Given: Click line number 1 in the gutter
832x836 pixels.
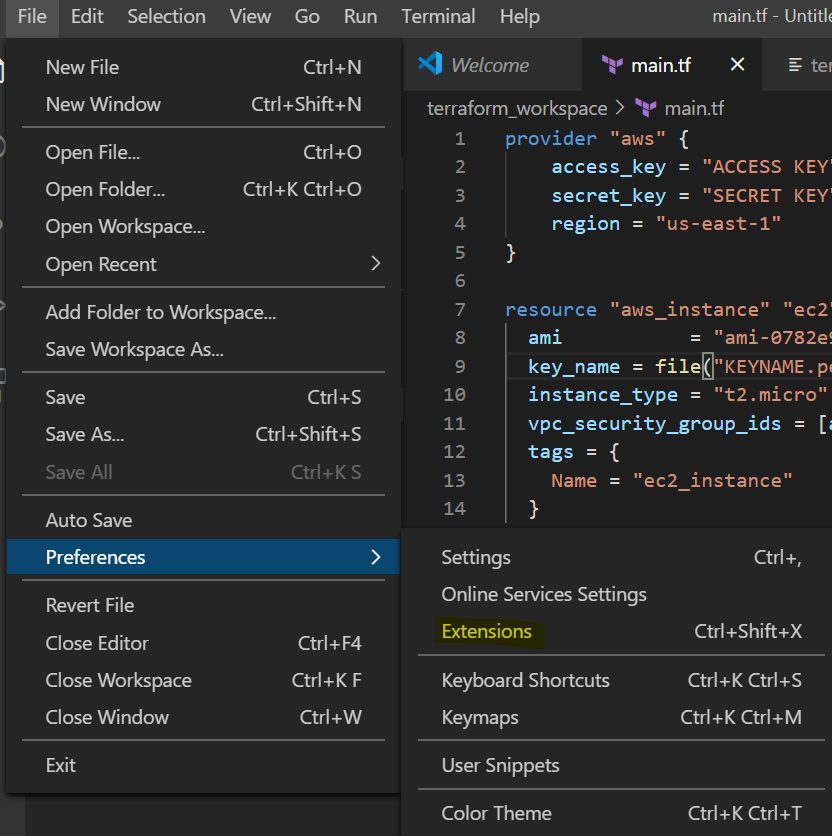Looking at the screenshot, I should click(x=460, y=139).
